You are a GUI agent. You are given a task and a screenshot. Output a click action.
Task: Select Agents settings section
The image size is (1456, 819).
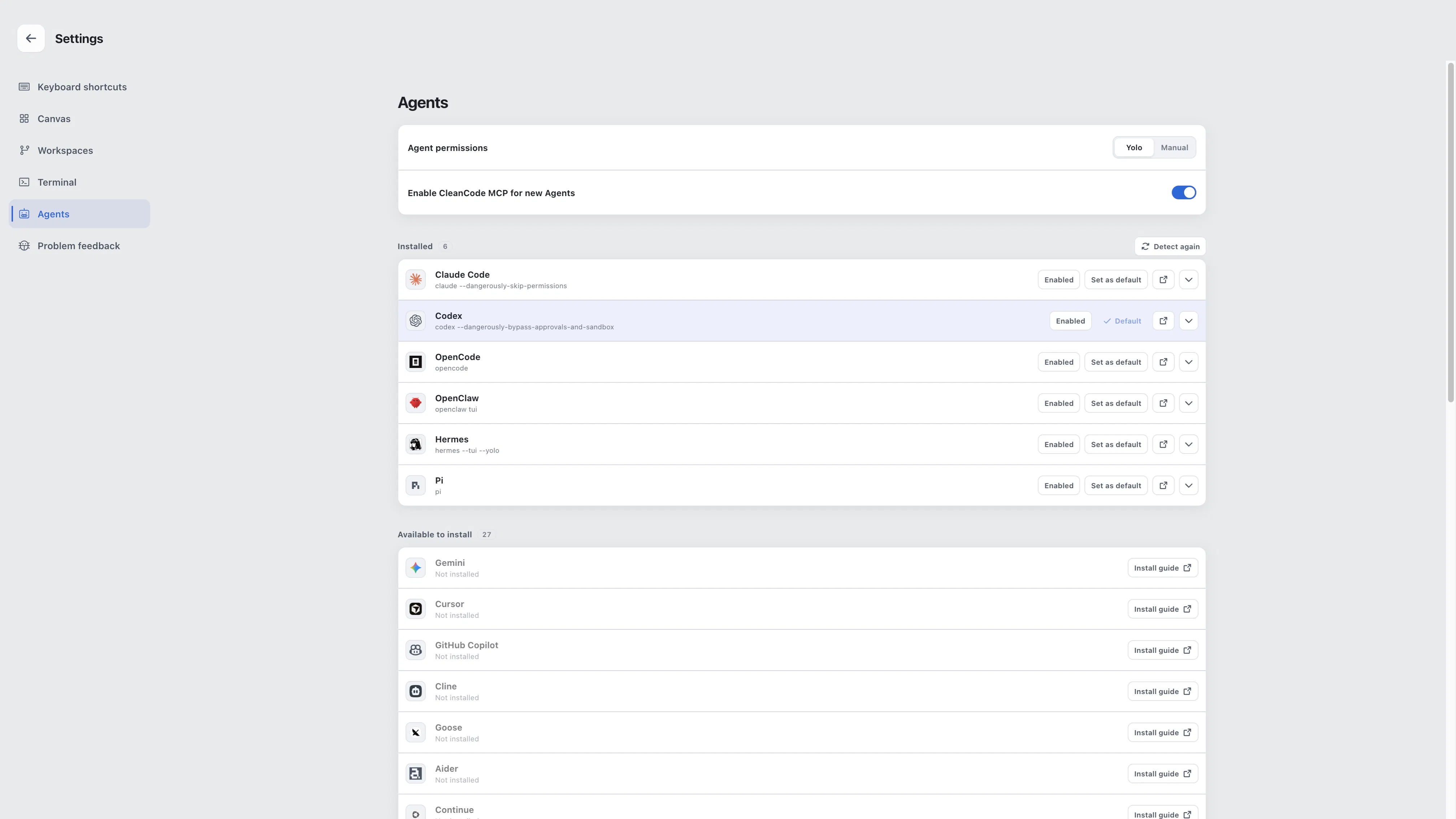[x=80, y=214]
